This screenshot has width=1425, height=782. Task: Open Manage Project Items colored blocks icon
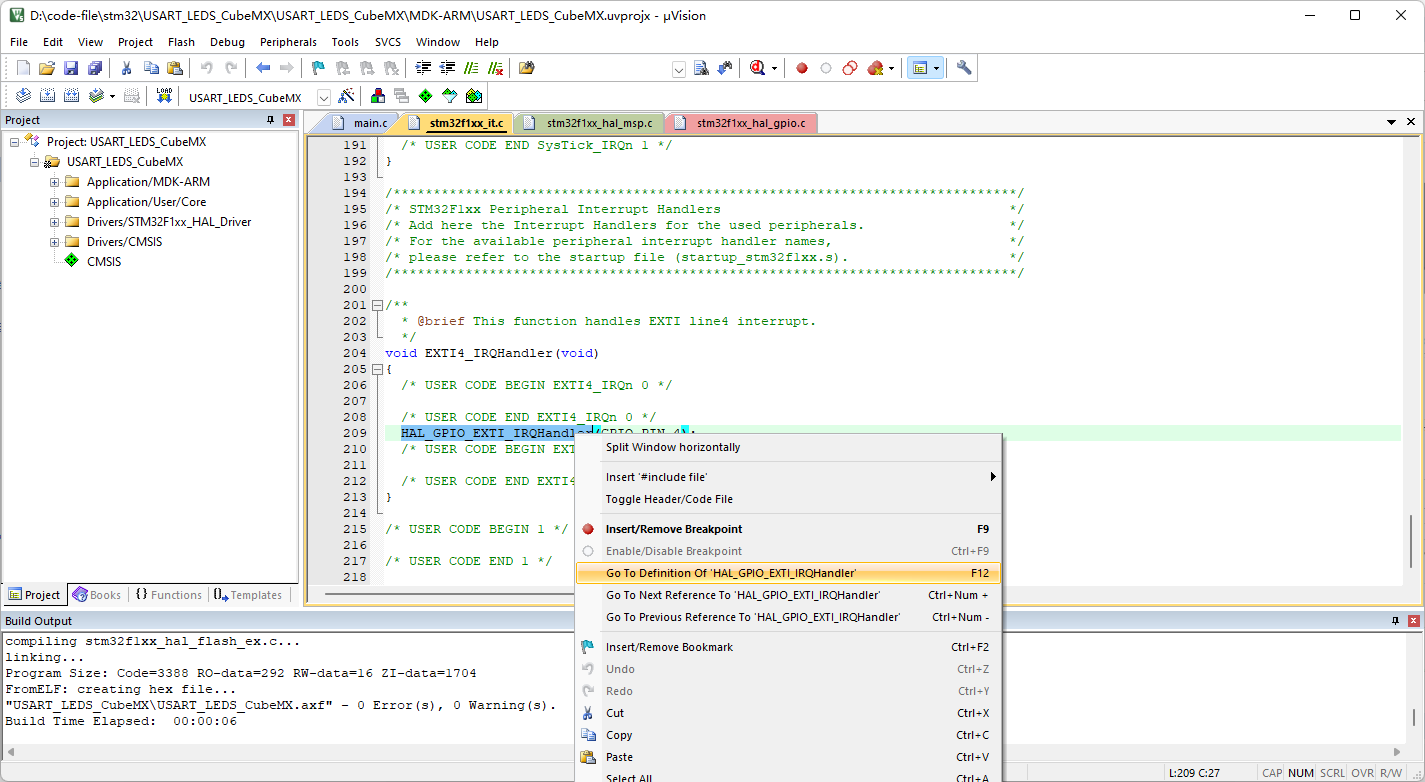point(378,96)
